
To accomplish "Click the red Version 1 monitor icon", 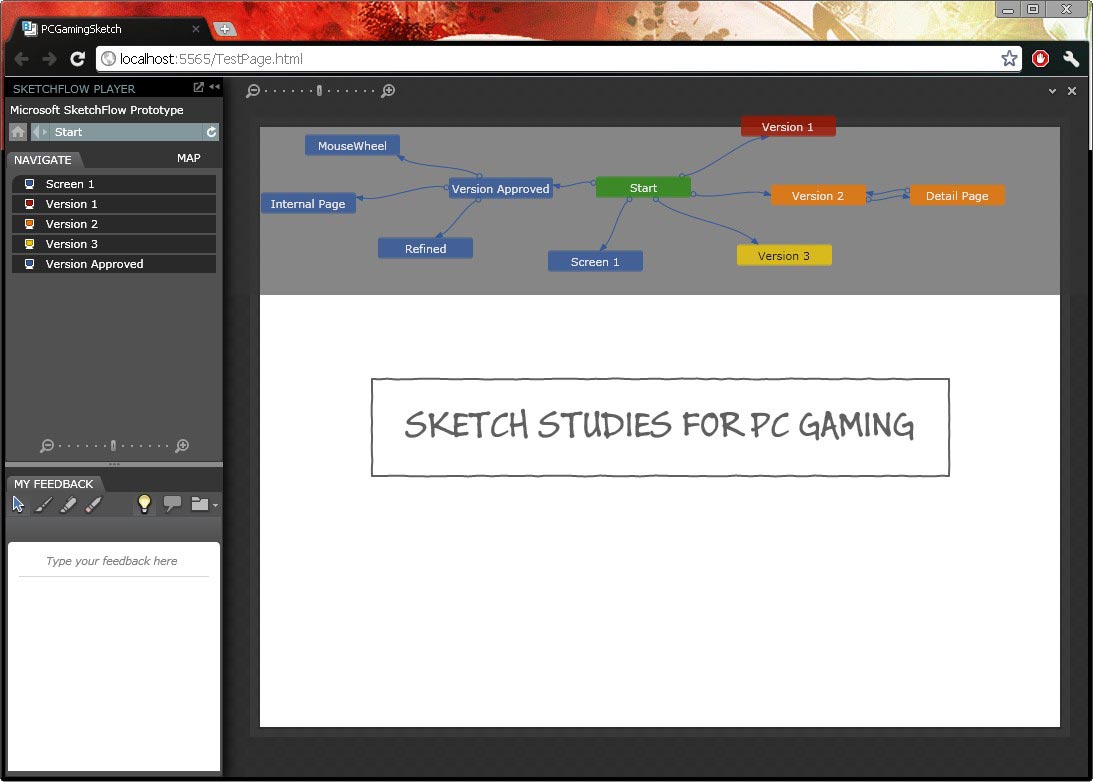I will [29, 204].
